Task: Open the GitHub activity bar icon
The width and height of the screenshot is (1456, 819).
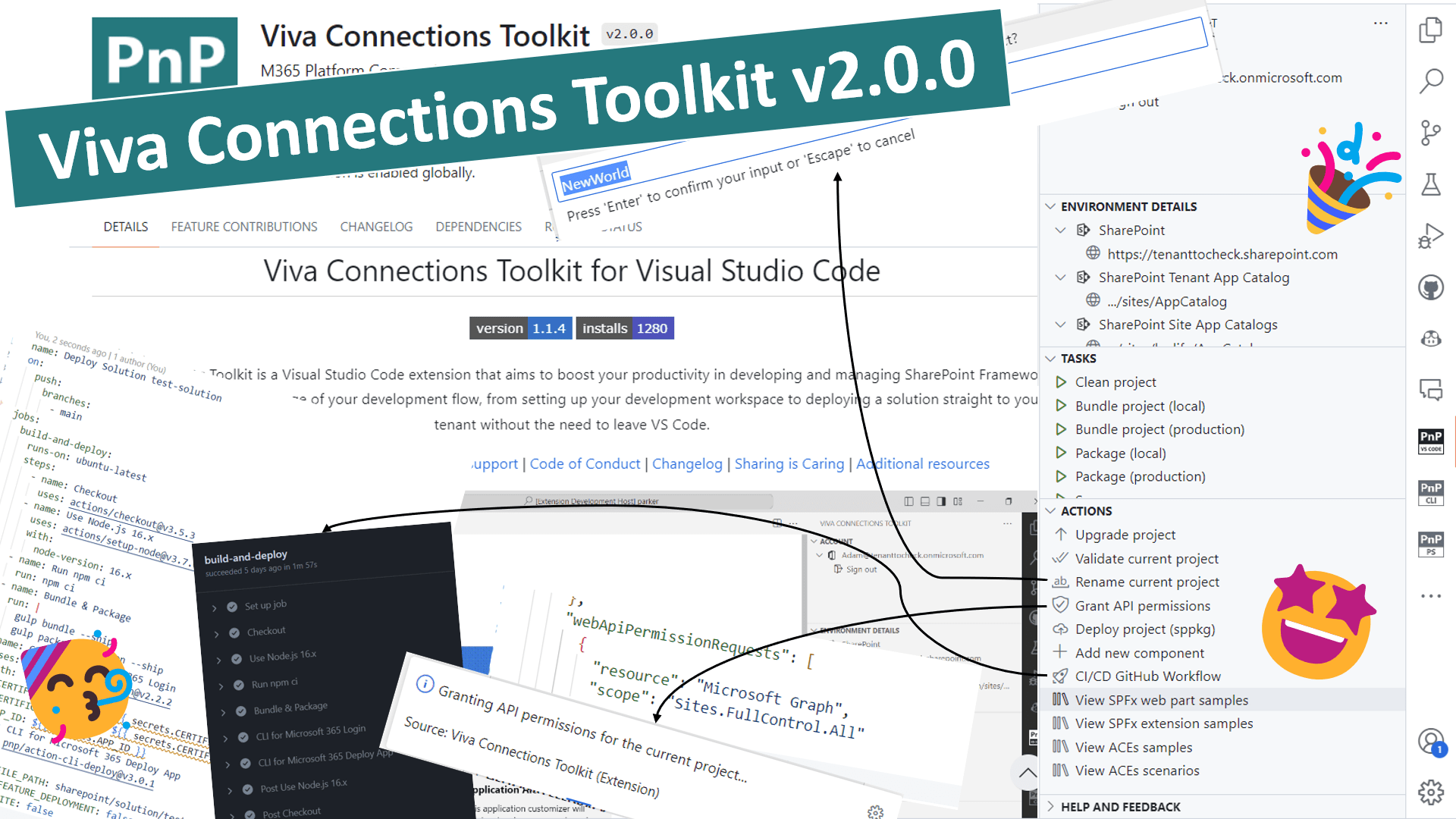Action: (1431, 288)
